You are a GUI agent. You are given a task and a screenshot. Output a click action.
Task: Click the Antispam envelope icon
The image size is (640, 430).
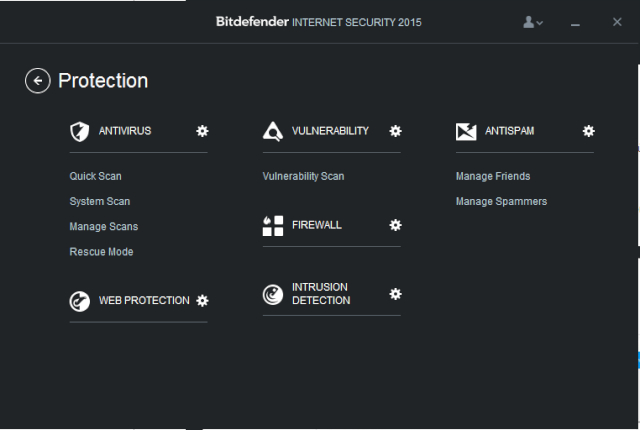(466, 131)
